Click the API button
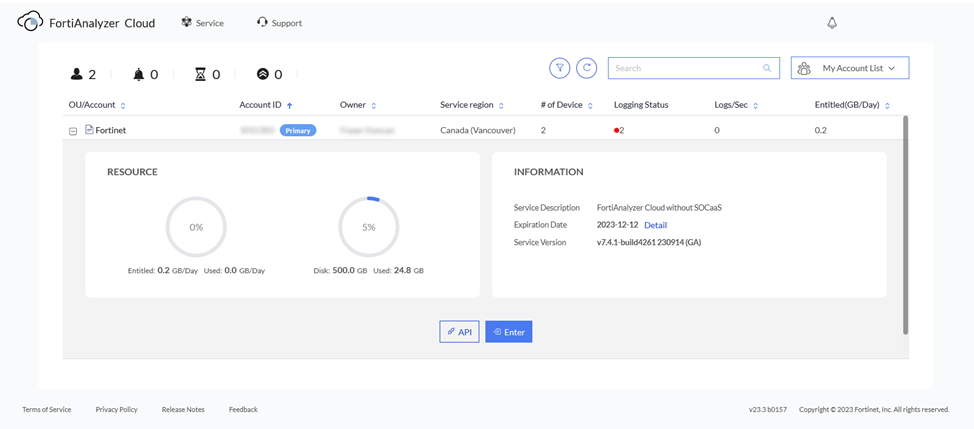974x429 pixels. (459, 332)
